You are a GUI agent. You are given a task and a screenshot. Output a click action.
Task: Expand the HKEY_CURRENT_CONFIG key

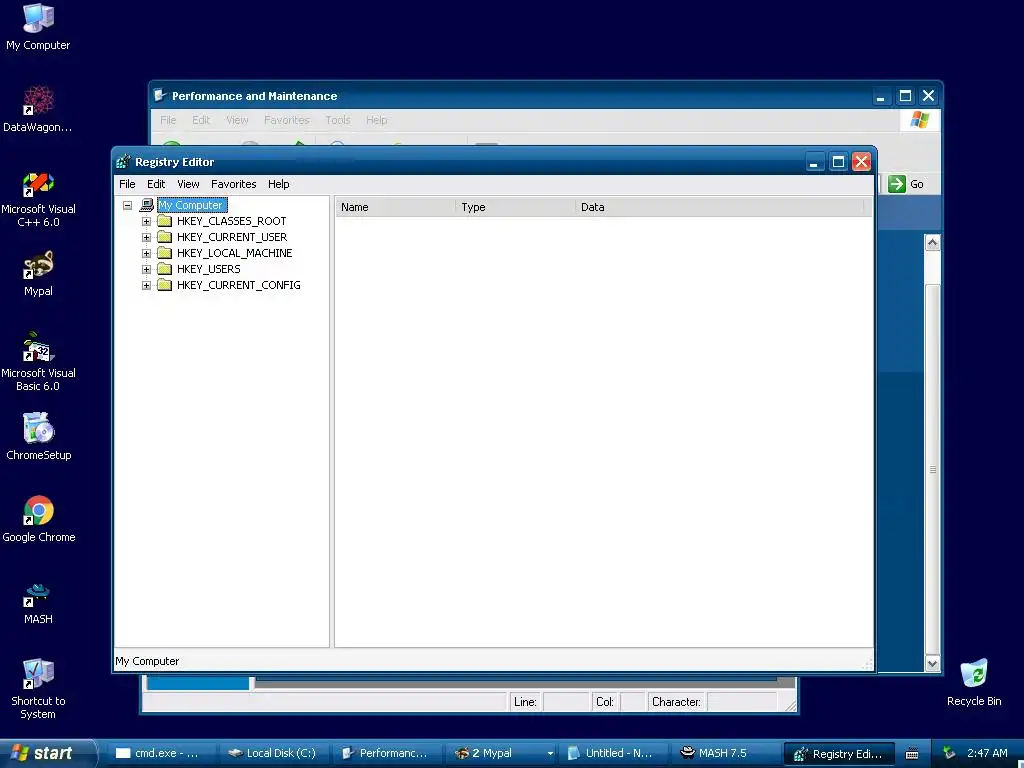coord(146,285)
